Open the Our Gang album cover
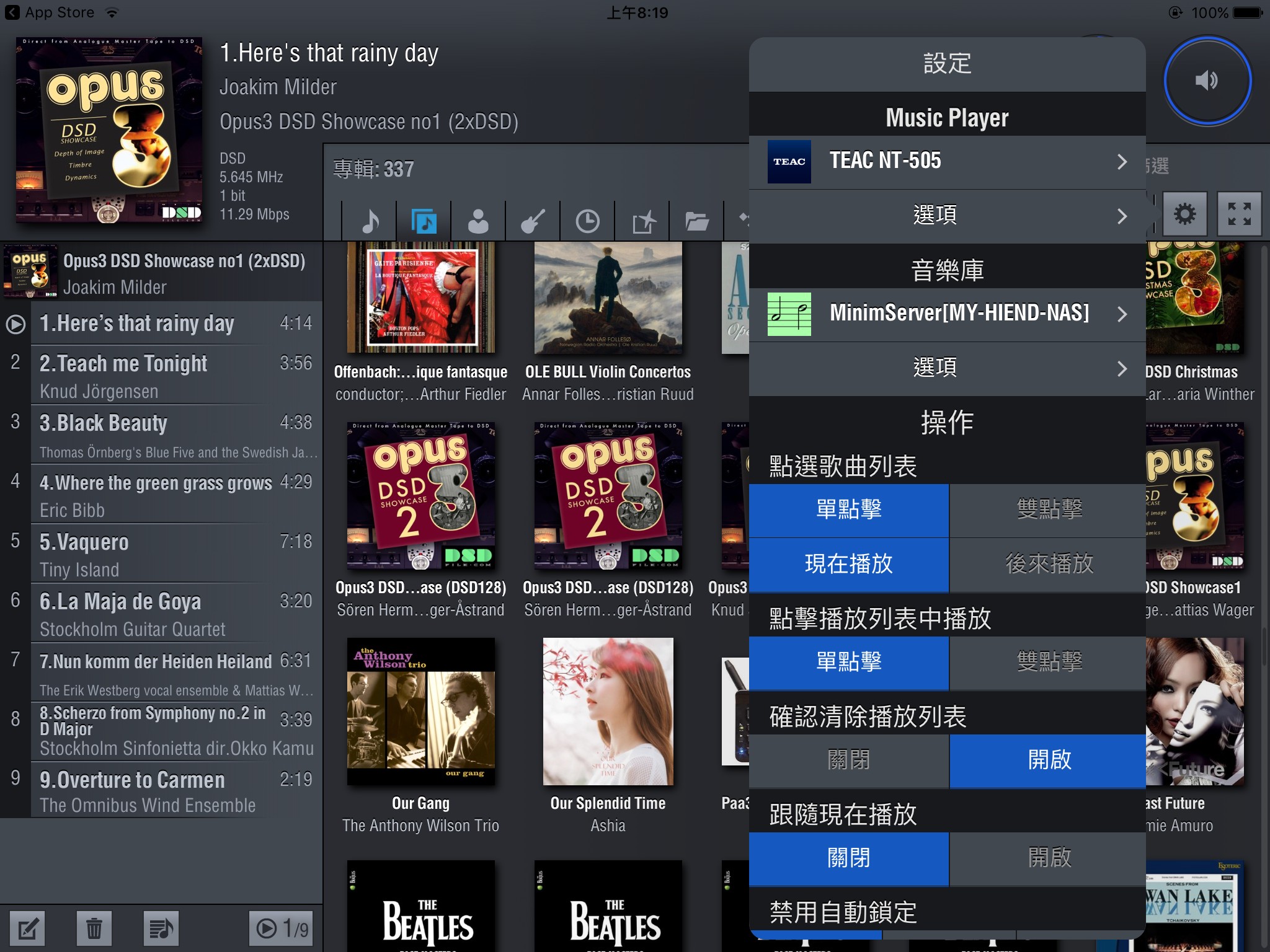The image size is (1270, 952). coord(421,712)
